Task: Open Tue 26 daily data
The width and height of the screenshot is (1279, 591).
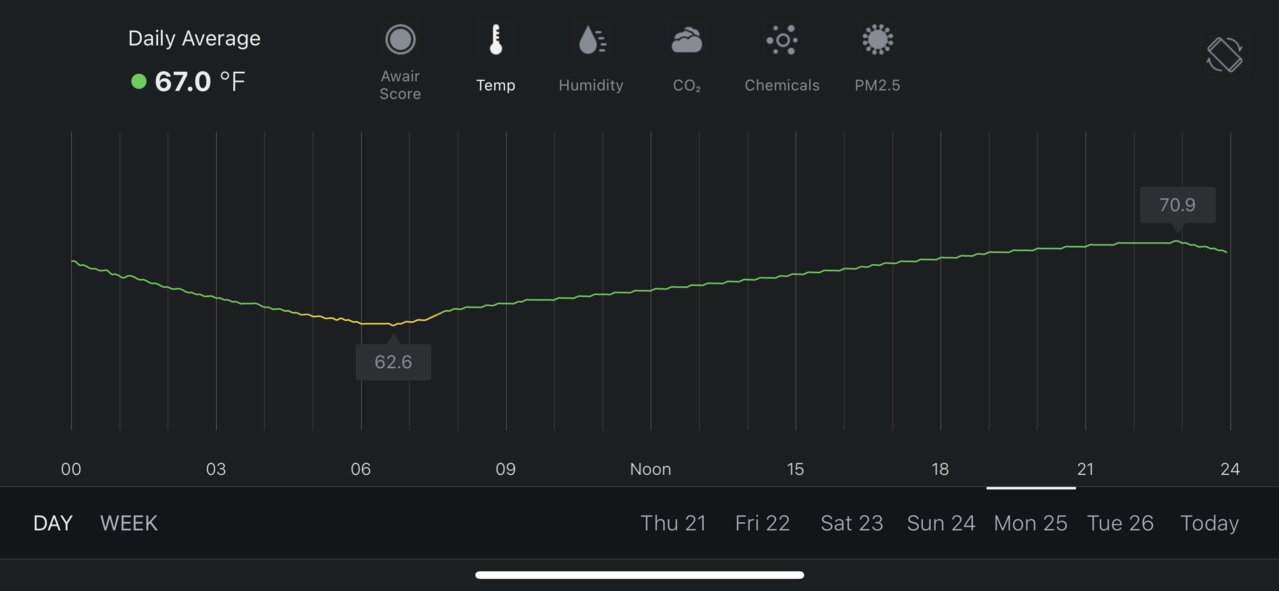Action: [x=1120, y=523]
